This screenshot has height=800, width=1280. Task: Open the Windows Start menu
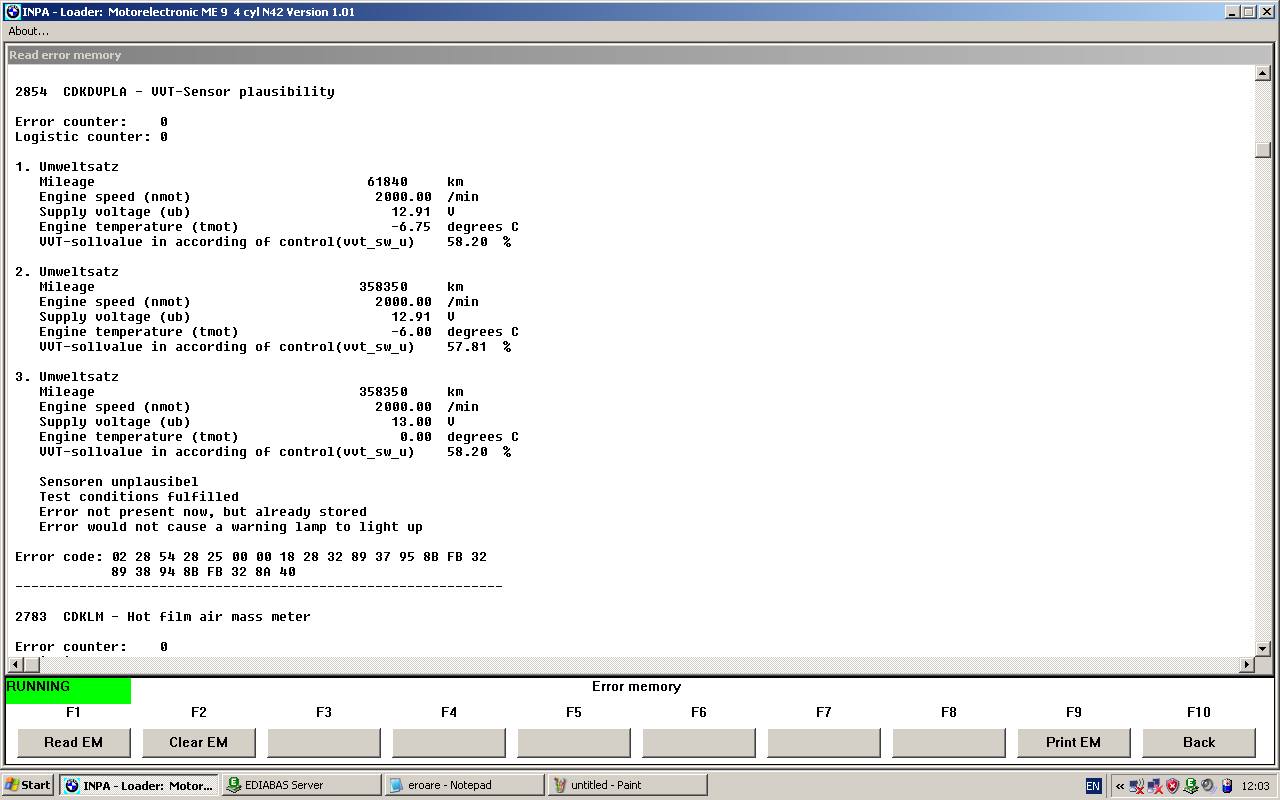click(28, 785)
